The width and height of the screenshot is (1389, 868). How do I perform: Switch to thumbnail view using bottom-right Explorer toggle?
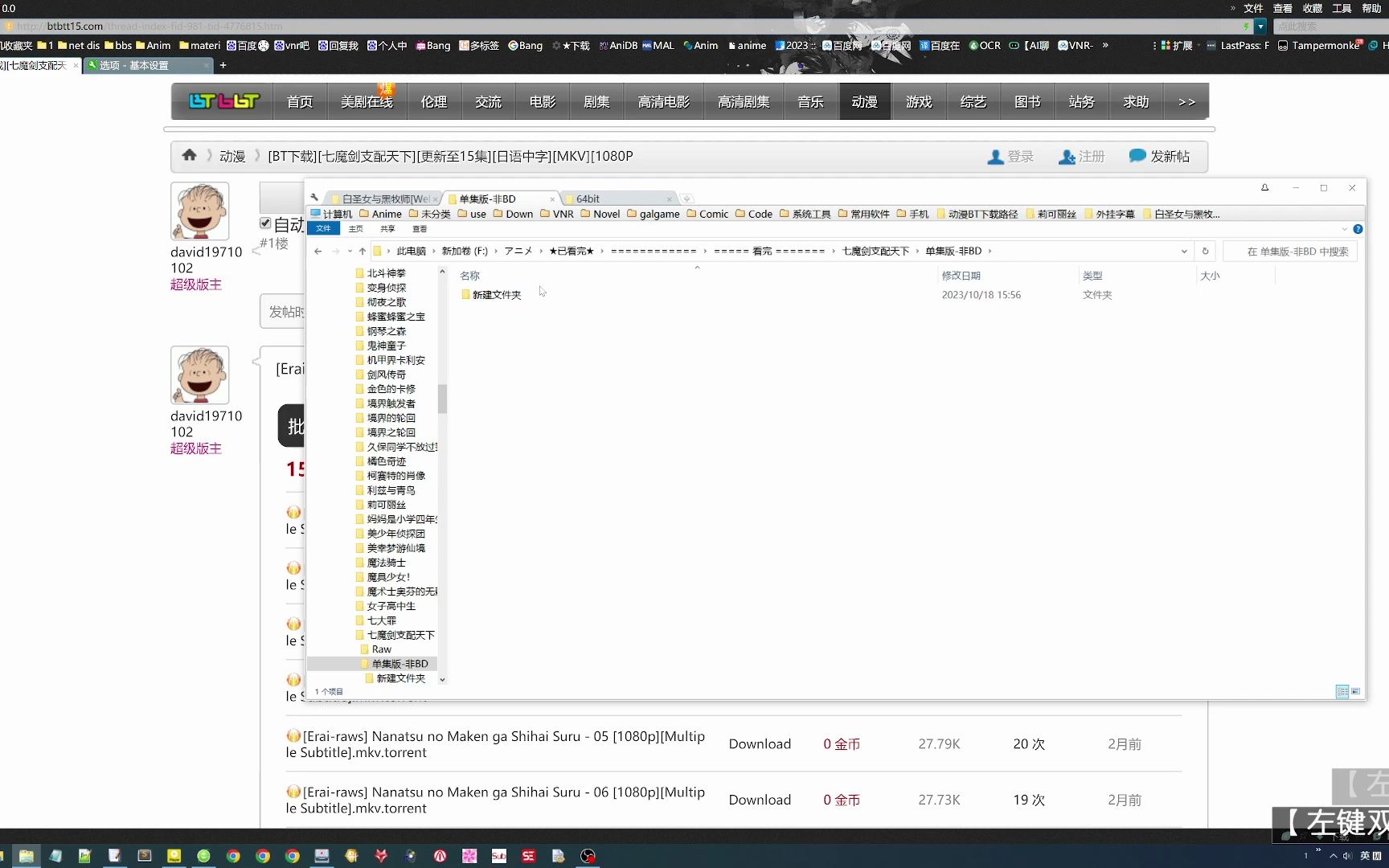1356,691
